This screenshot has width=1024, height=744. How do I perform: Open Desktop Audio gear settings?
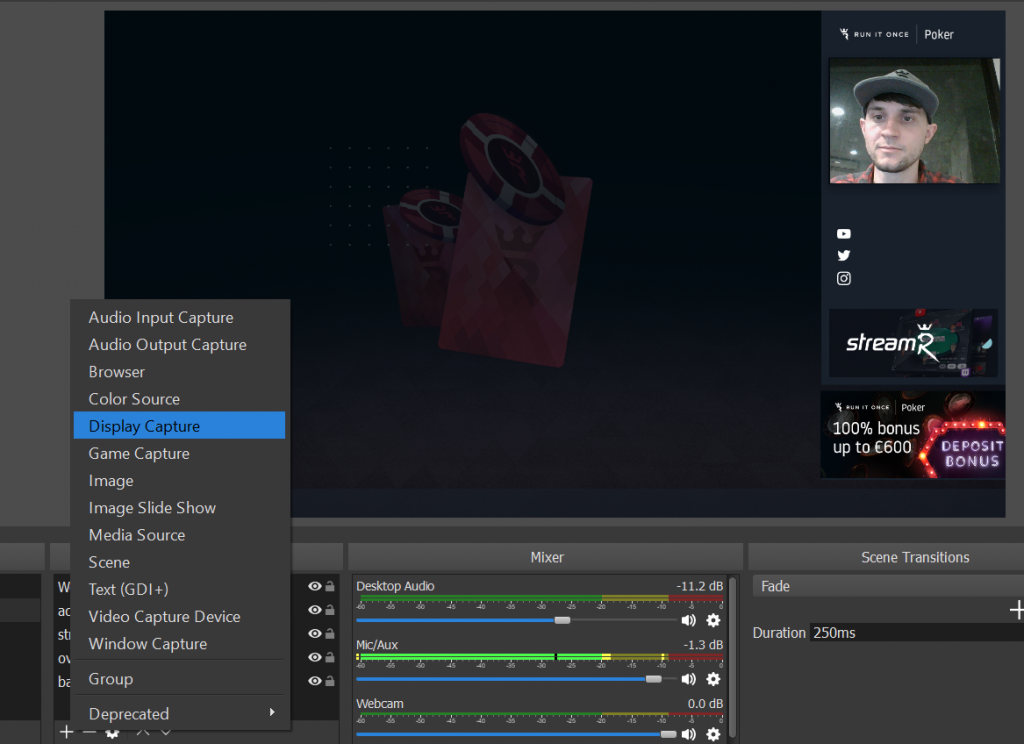click(x=713, y=620)
